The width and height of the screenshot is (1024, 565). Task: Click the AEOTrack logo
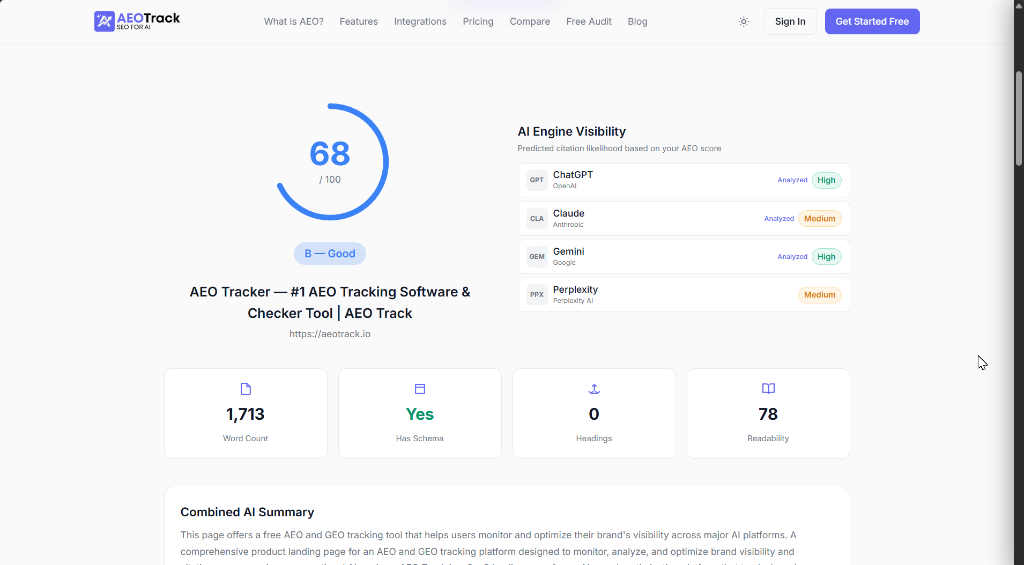click(x=136, y=21)
